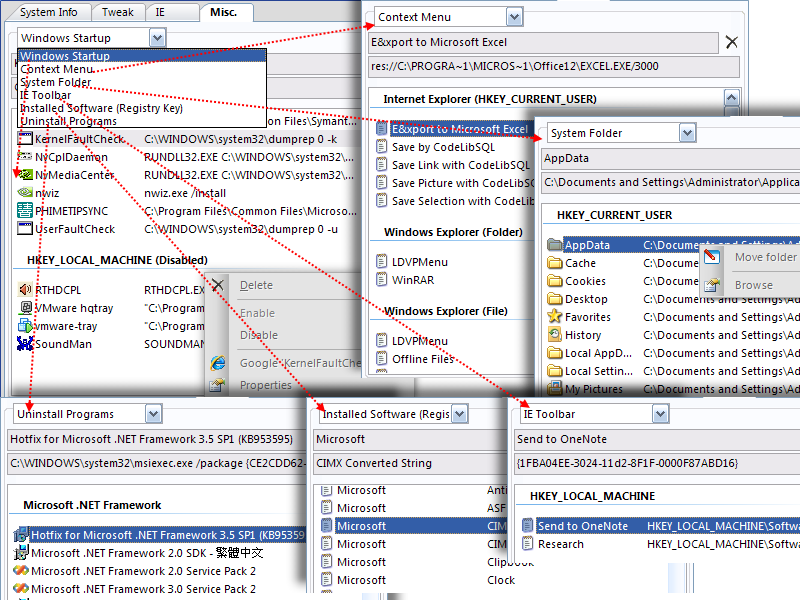
Task: Click the VMware hqtray icon
Action: click(25, 308)
